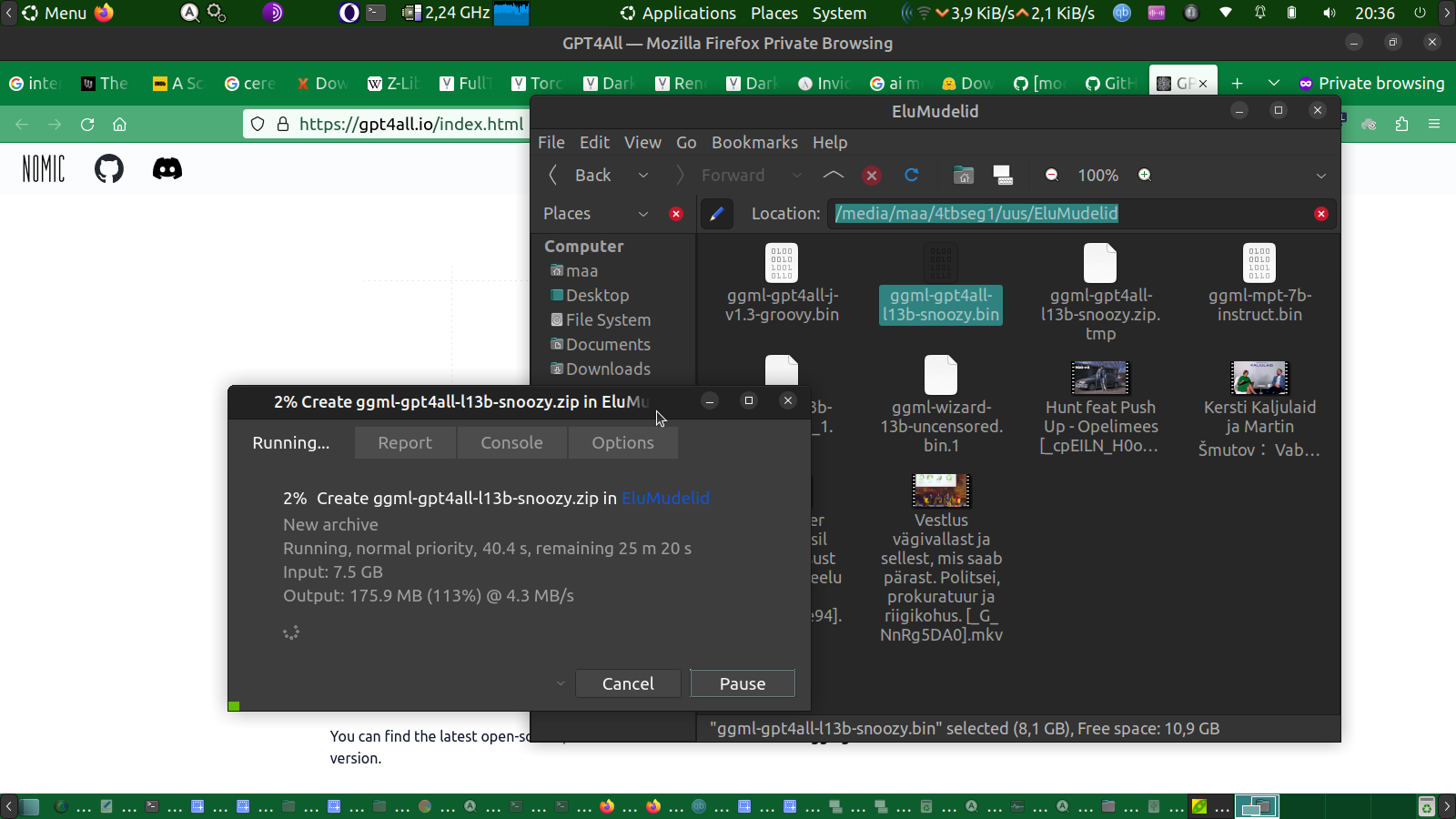Select ggml-gpt4all-l13b-snoozy.zip.tmp file icon
1456x819 pixels.
tap(1100, 263)
